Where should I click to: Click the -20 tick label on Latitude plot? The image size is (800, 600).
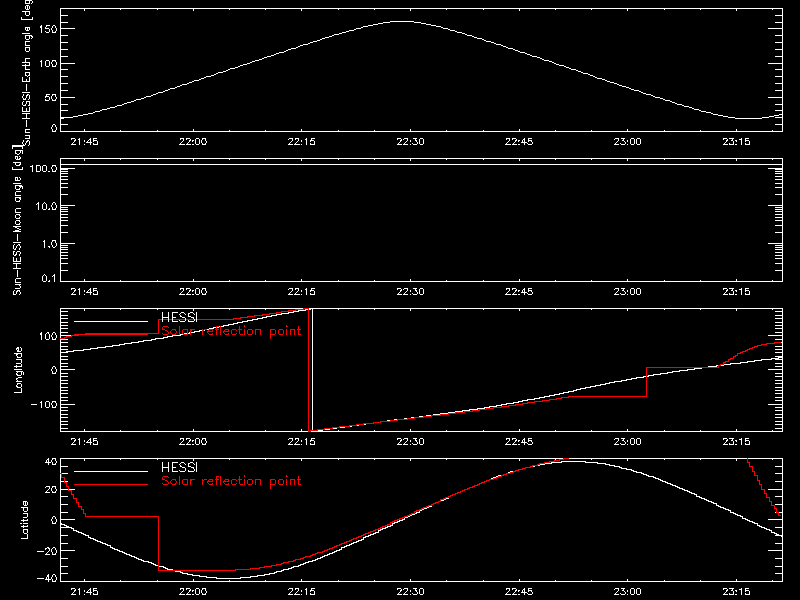click(47, 551)
